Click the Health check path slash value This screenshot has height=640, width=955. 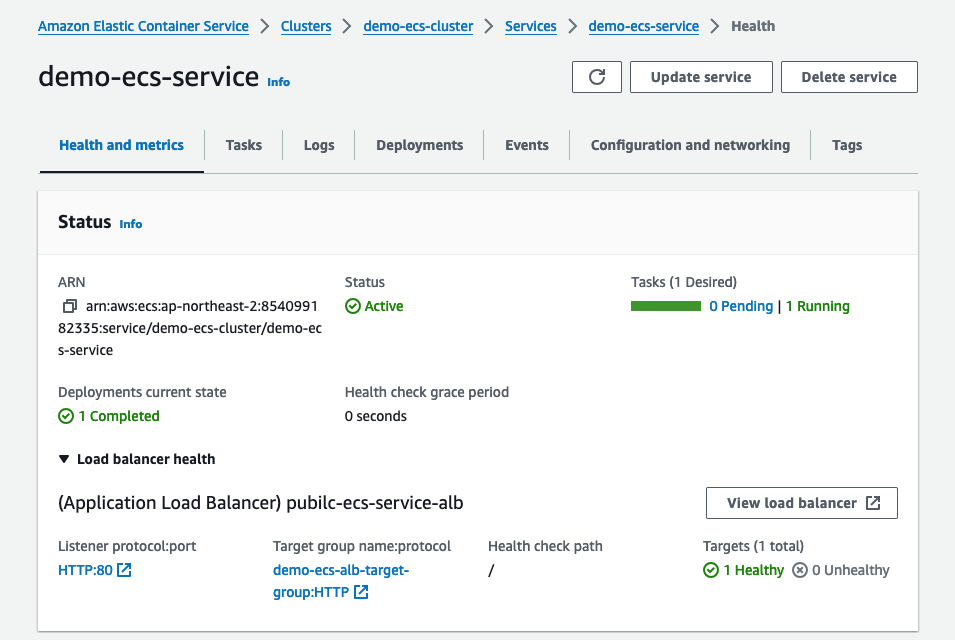pyautogui.click(x=491, y=571)
